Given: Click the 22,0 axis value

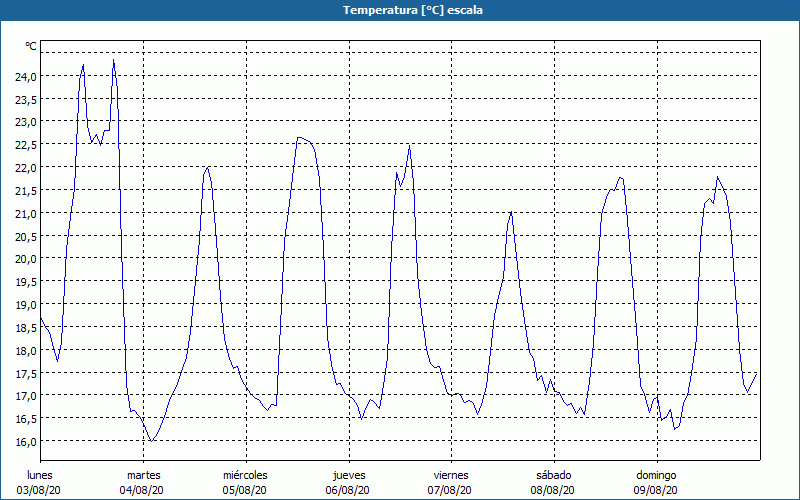Looking at the screenshot, I should (x=26, y=168).
